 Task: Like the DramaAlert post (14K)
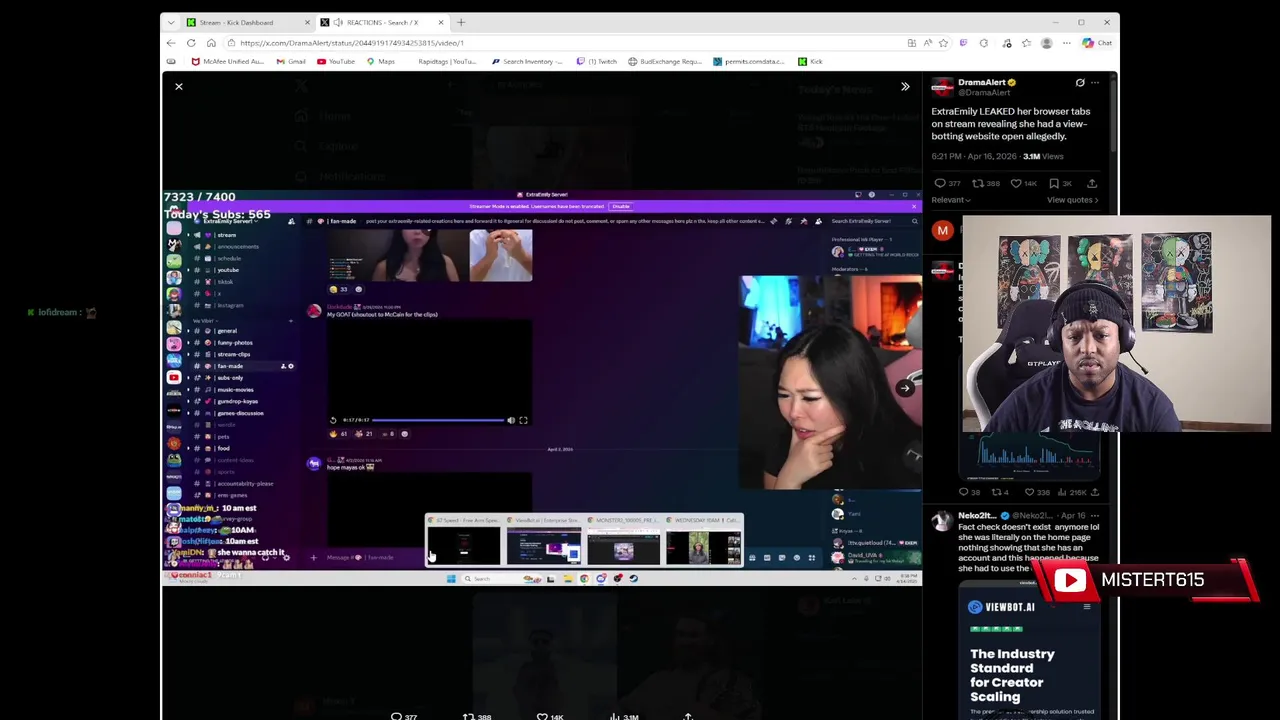coord(1024,184)
